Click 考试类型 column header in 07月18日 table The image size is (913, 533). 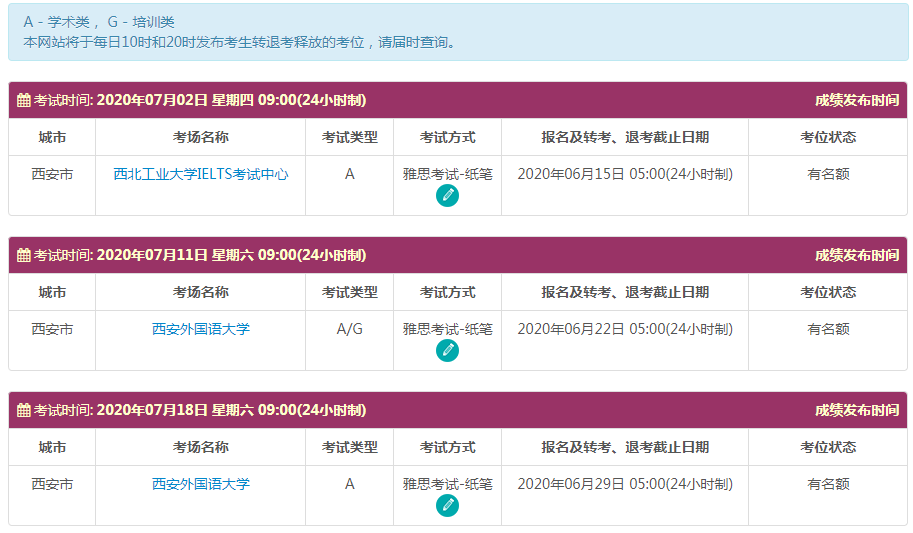(349, 447)
